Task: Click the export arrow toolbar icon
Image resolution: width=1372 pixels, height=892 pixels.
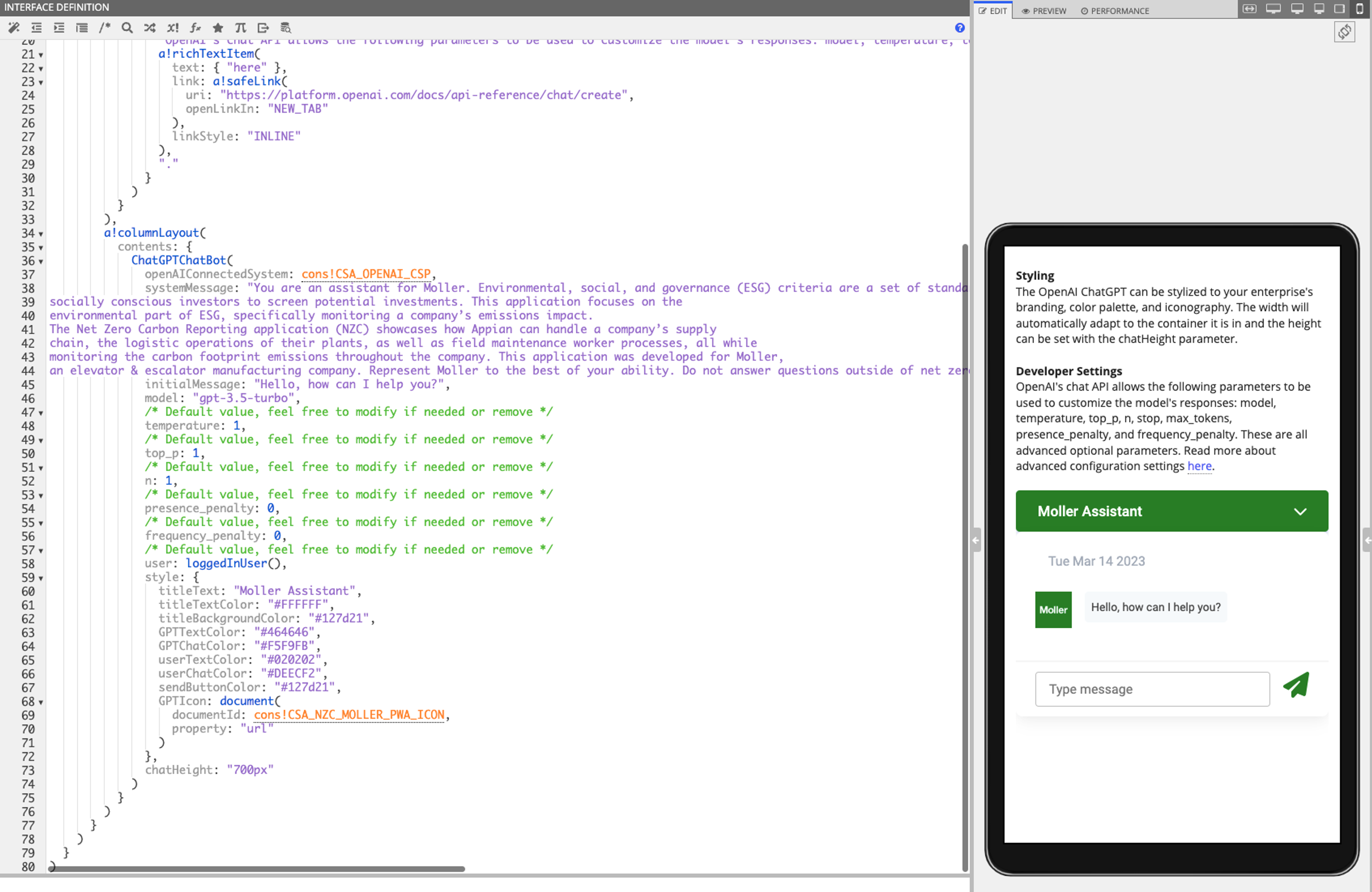Action: click(x=263, y=28)
